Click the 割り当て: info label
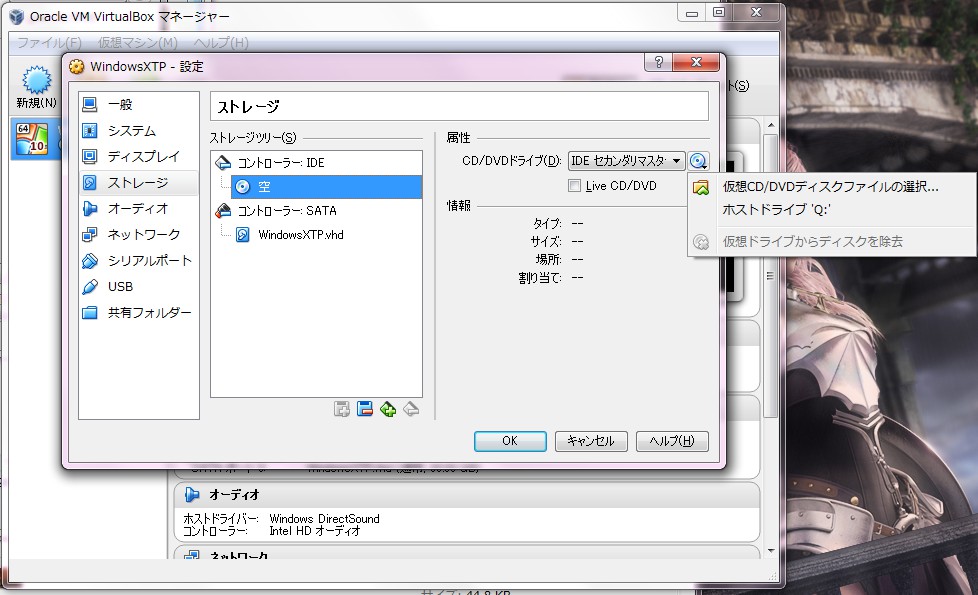 (540, 278)
